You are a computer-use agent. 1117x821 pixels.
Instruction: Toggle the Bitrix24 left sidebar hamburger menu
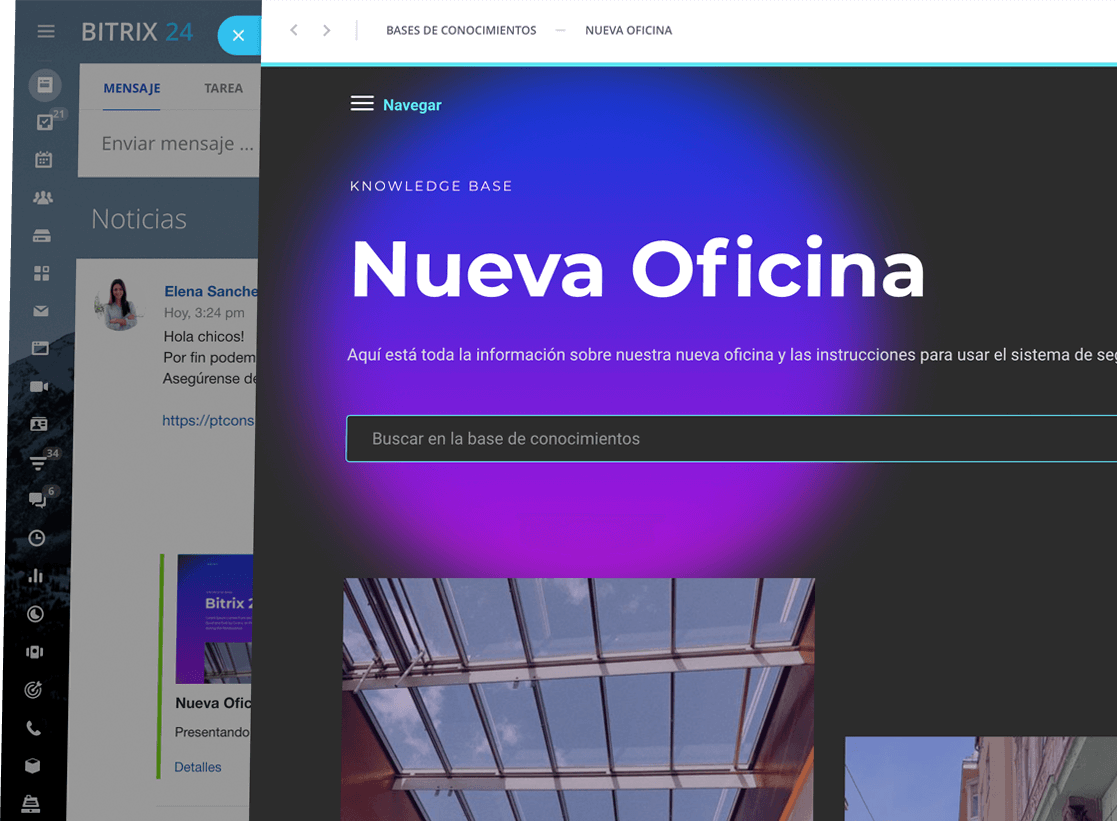tap(46, 31)
